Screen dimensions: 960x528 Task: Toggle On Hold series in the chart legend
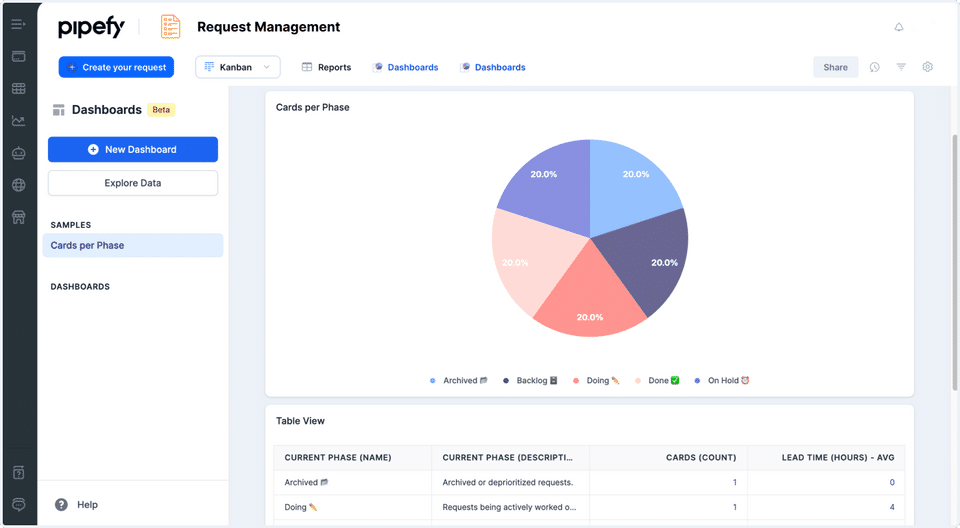pyautogui.click(x=722, y=380)
